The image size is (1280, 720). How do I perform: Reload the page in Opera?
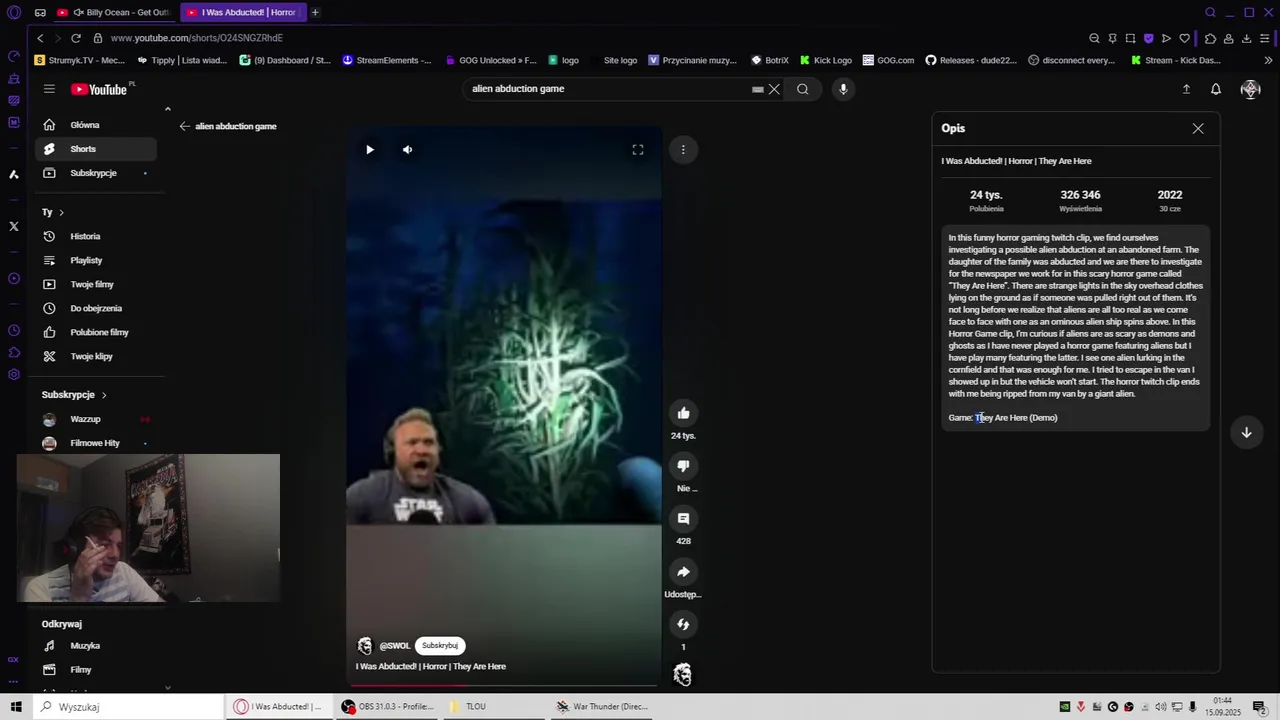pos(75,38)
